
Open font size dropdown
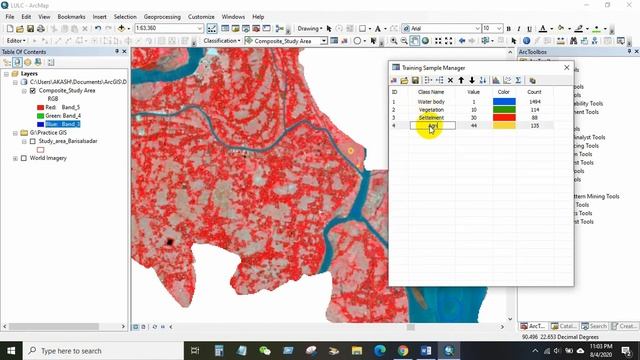click(499, 28)
